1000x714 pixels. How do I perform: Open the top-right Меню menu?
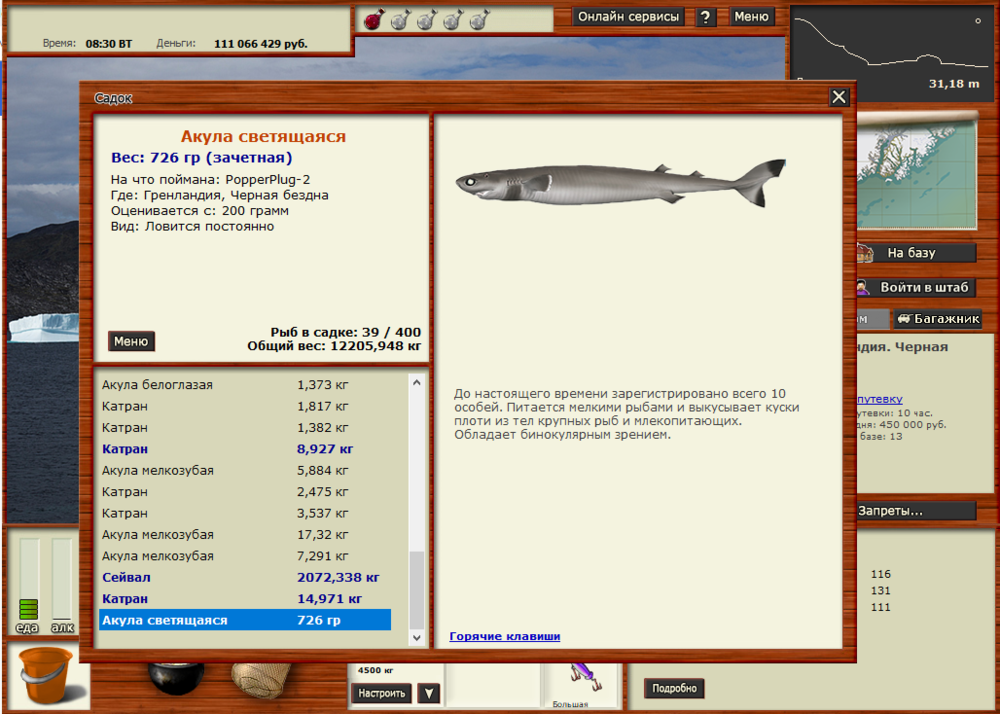pyautogui.click(x=751, y=17)
